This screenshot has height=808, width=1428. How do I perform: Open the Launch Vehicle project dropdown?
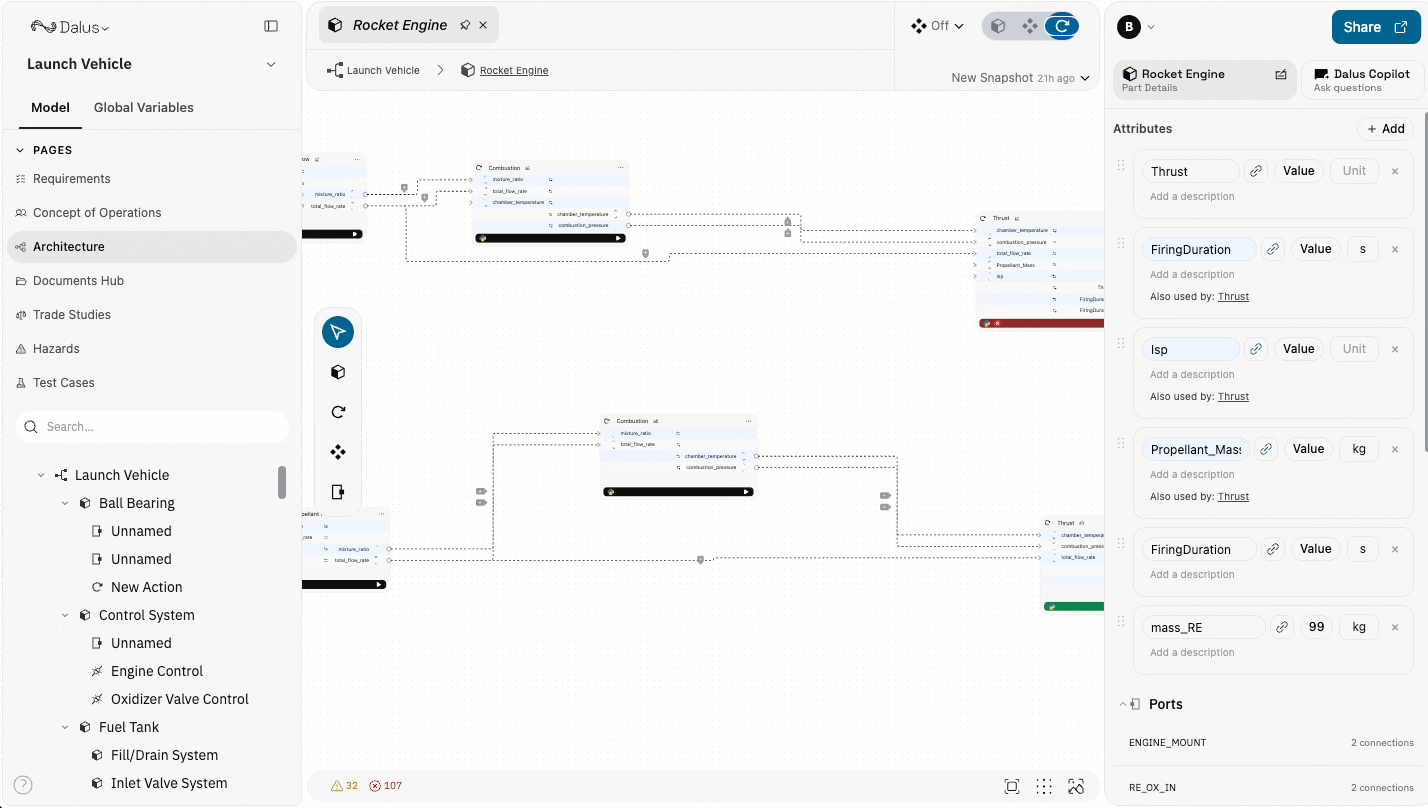tap(151, 64)
